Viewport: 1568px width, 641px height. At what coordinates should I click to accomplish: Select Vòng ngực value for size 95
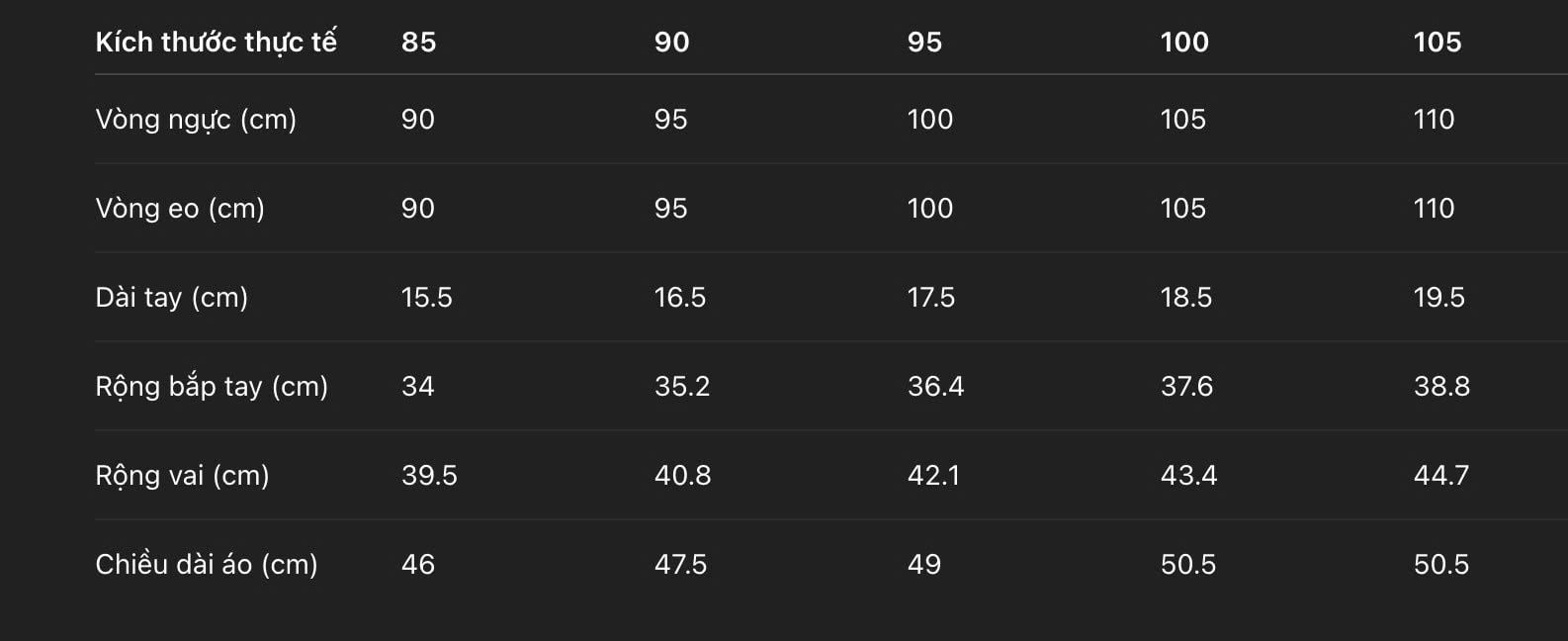tap(929, 119)
